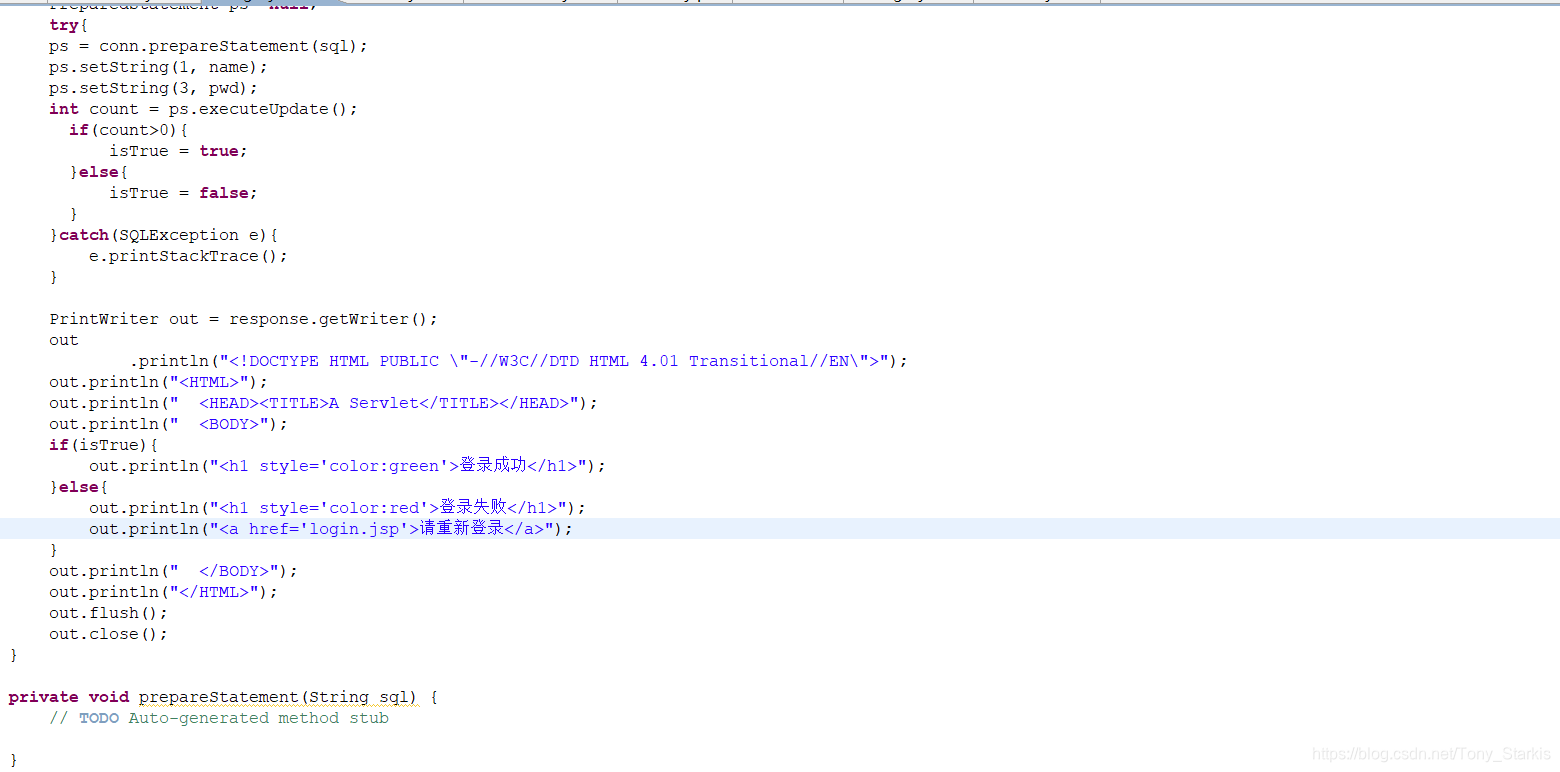Click the line 'out.println(" </BODY>");'

pyautogui.click(x=173, y=571)
